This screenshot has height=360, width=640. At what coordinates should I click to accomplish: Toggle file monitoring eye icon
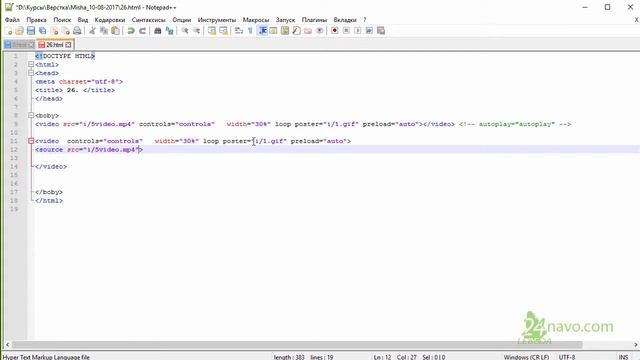[320, 31]
